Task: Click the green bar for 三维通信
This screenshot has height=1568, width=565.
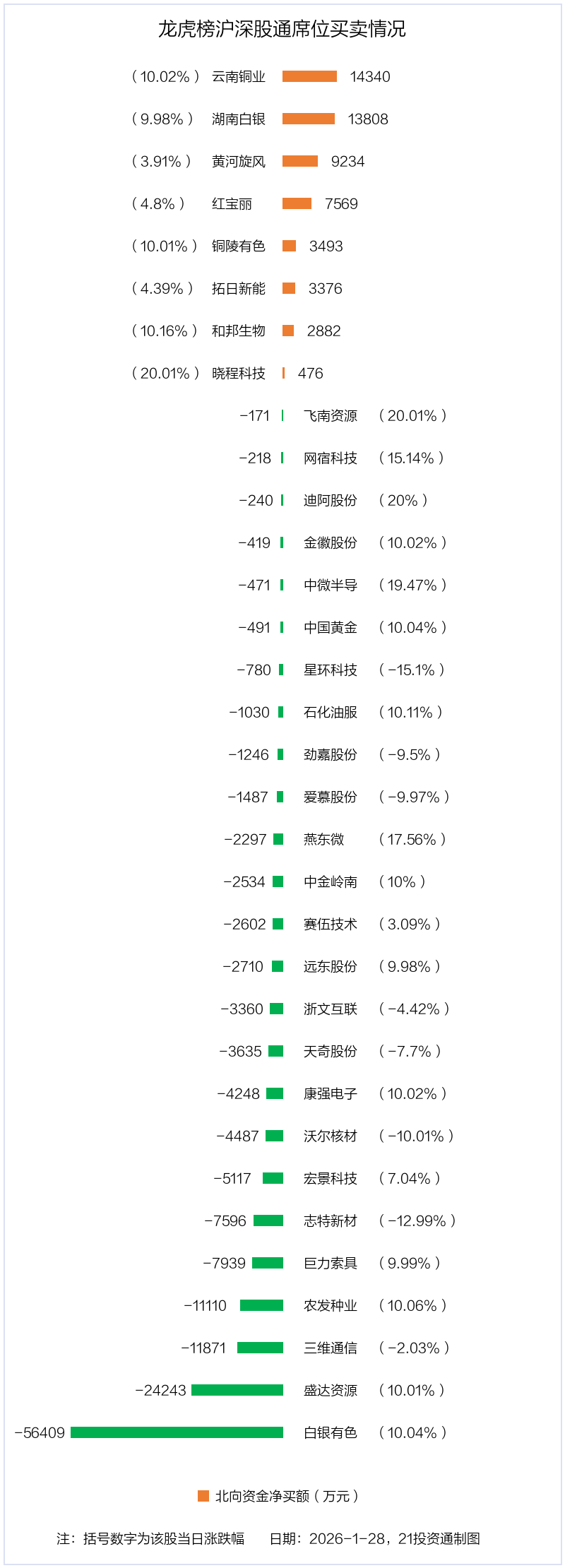Action: [x=260, y=1348]
